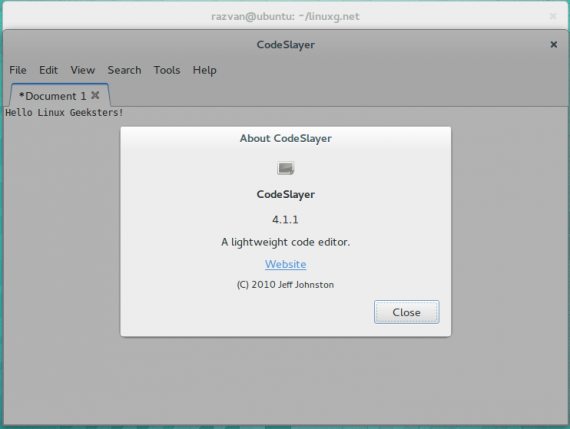Open the Search menu
The width and height of the screenshot is (570, 429).
pyautogui.click(x=124, y=70)
